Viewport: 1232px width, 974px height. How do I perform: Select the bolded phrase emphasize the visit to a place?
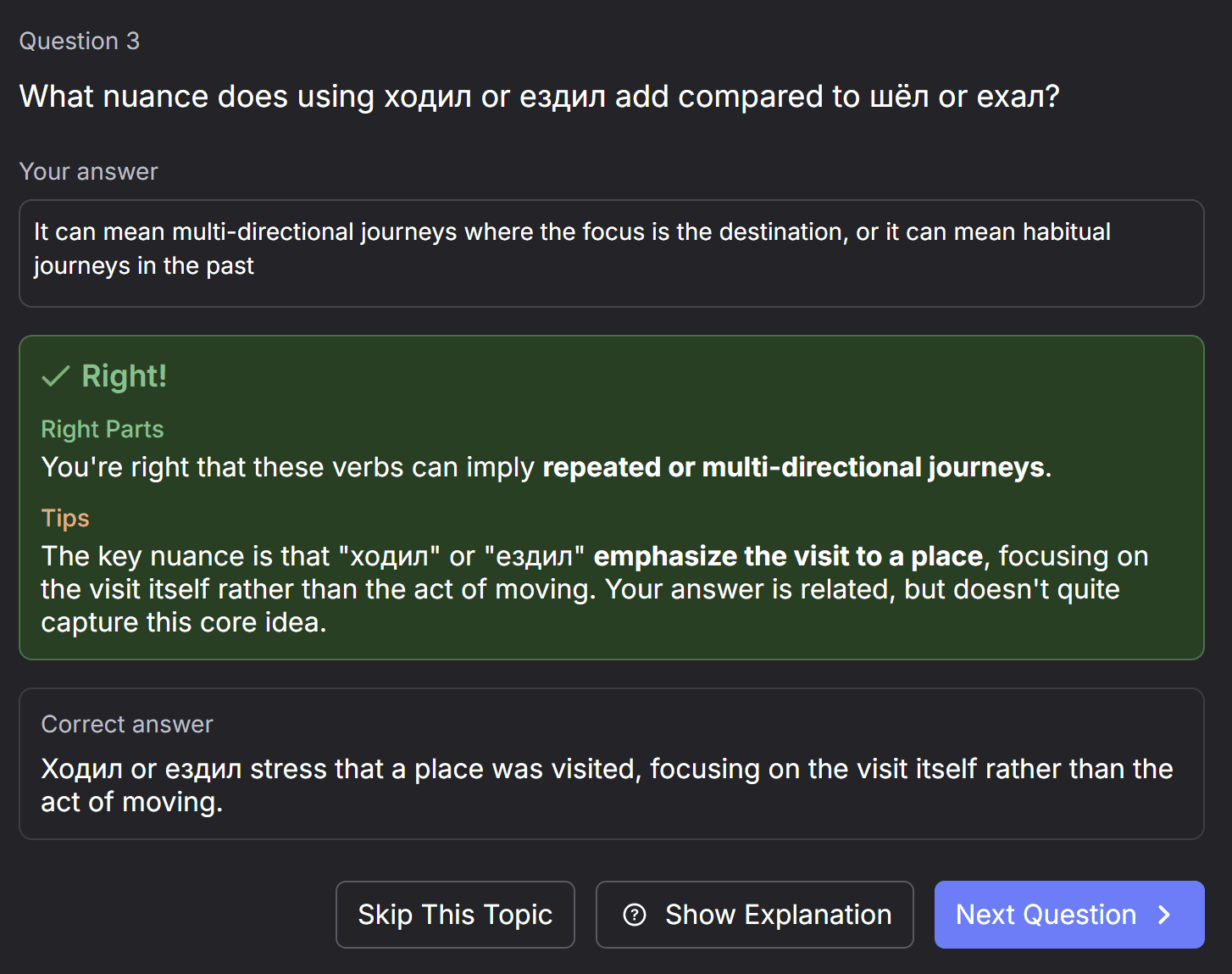(788, 556)
